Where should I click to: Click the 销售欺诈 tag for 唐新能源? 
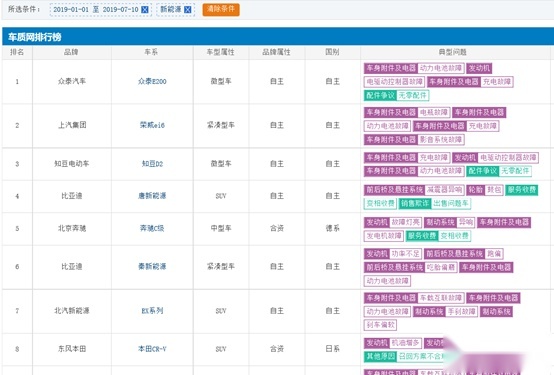point(415,203)
